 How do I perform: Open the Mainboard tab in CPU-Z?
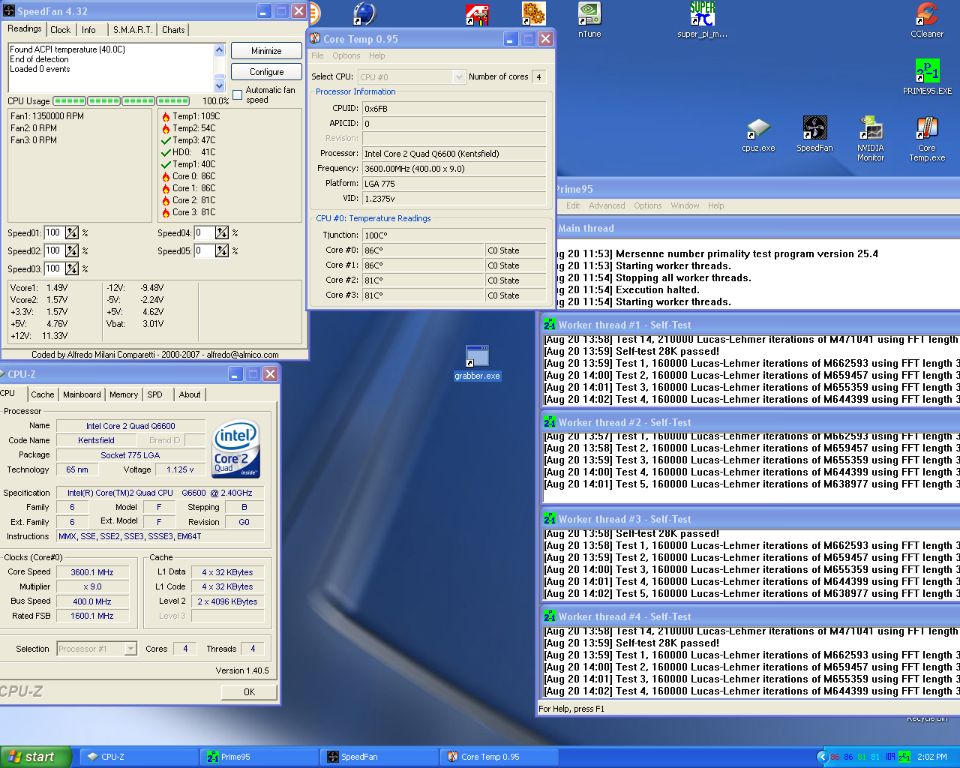pos(82,395)
